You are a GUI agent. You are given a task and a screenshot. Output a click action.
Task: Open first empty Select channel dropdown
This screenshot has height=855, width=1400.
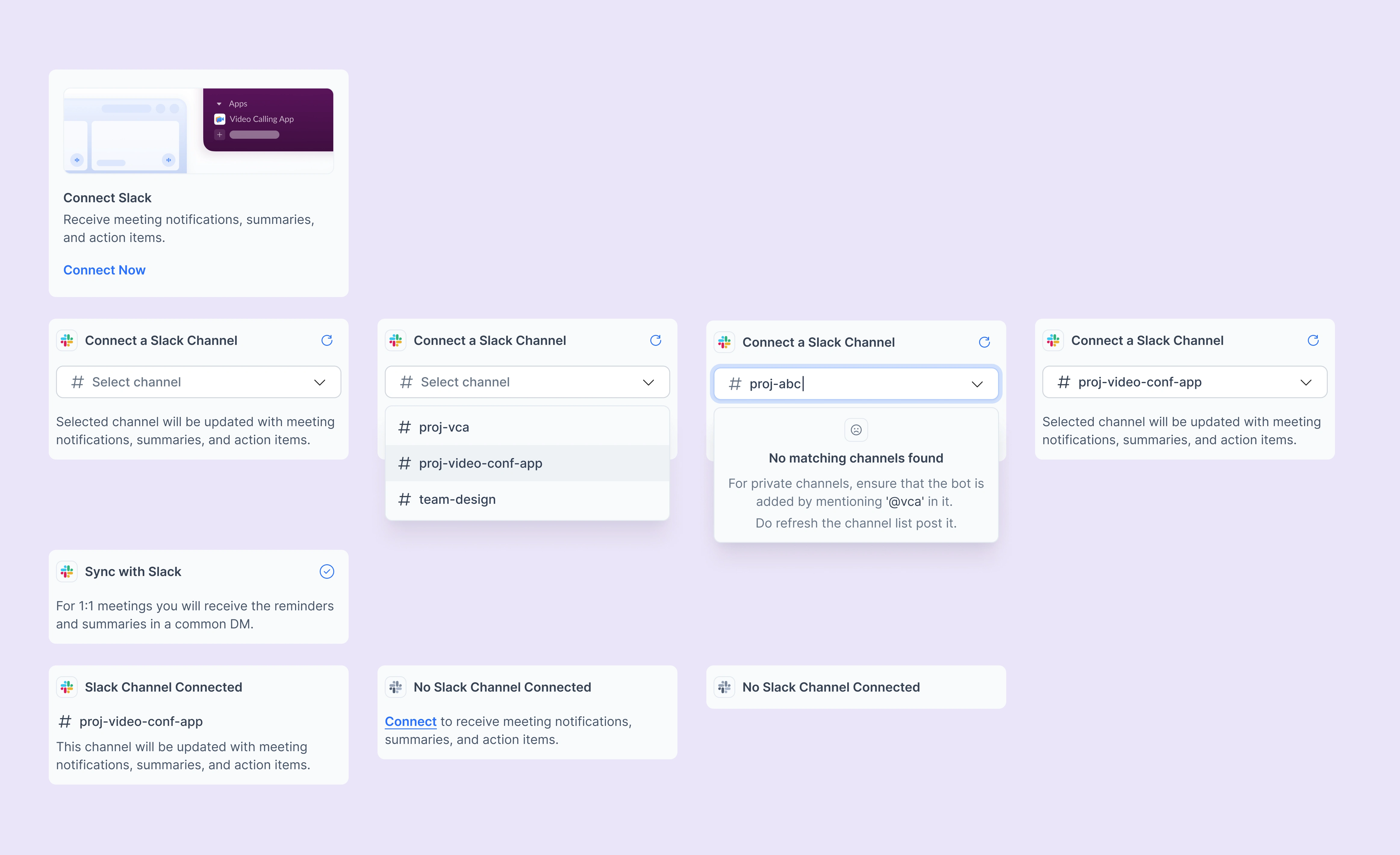pyautogui.click(x=198, y=382)
